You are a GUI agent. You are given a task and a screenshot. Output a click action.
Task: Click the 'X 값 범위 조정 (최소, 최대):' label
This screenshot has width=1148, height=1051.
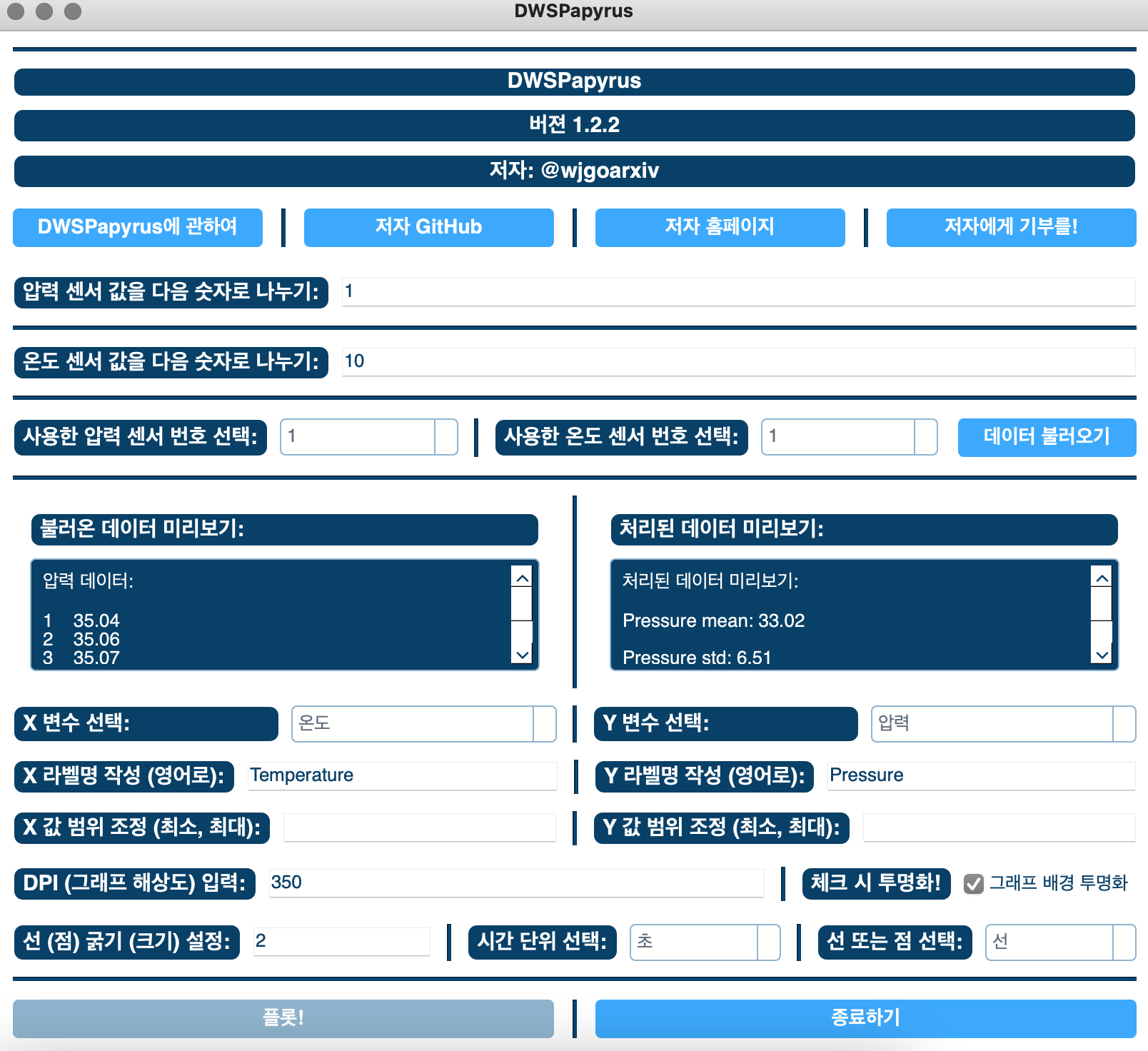click(x=142, y=828)
